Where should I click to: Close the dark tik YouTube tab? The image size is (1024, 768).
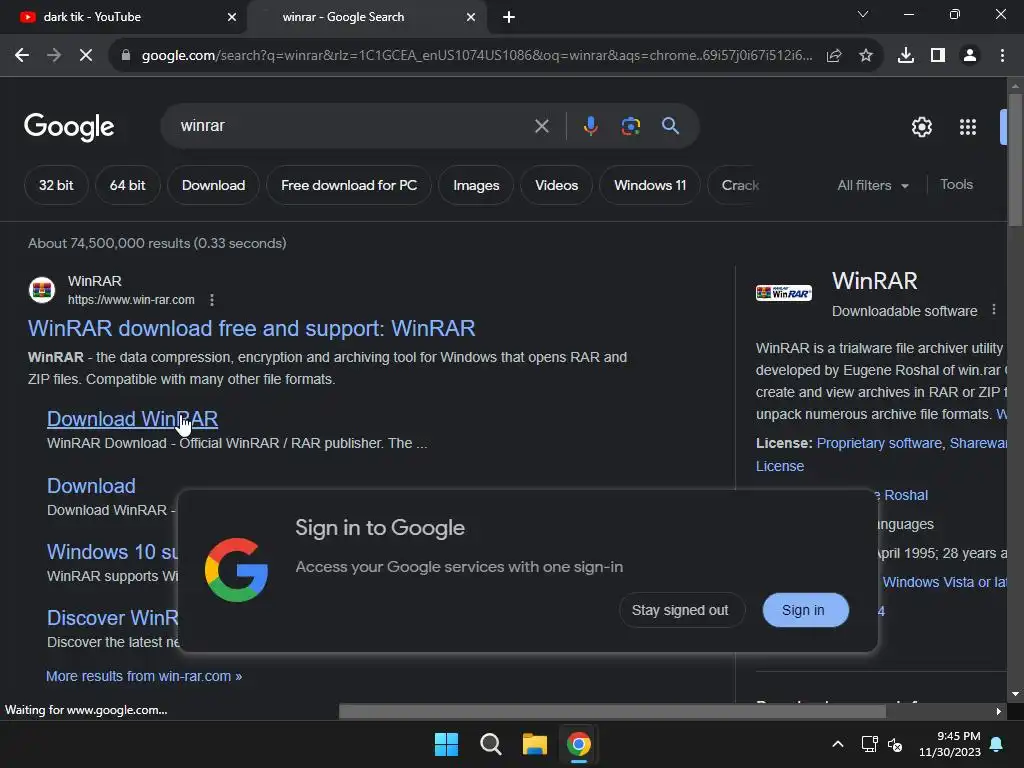point(232,17)
